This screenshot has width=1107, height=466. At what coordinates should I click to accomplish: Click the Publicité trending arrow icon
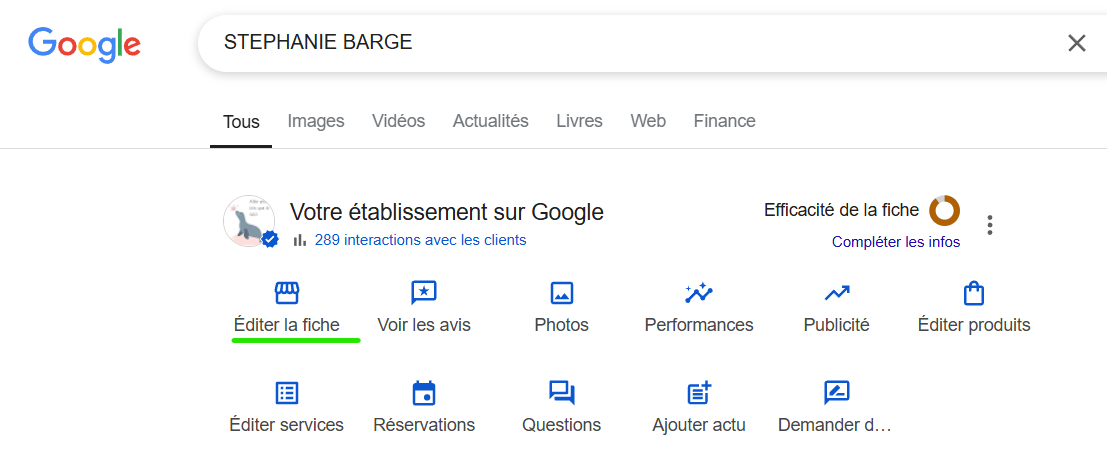pos(837,292)
